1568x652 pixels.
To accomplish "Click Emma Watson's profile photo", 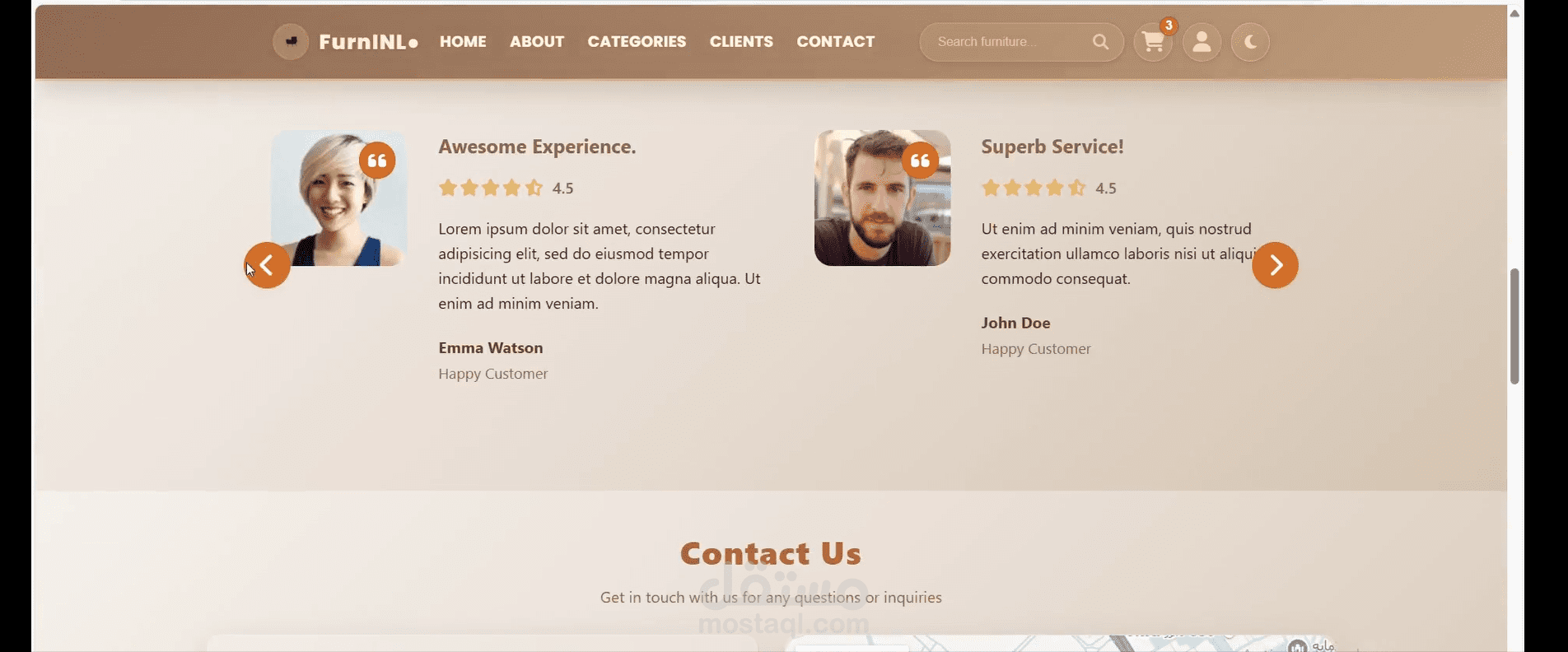I will coord(339,198).
